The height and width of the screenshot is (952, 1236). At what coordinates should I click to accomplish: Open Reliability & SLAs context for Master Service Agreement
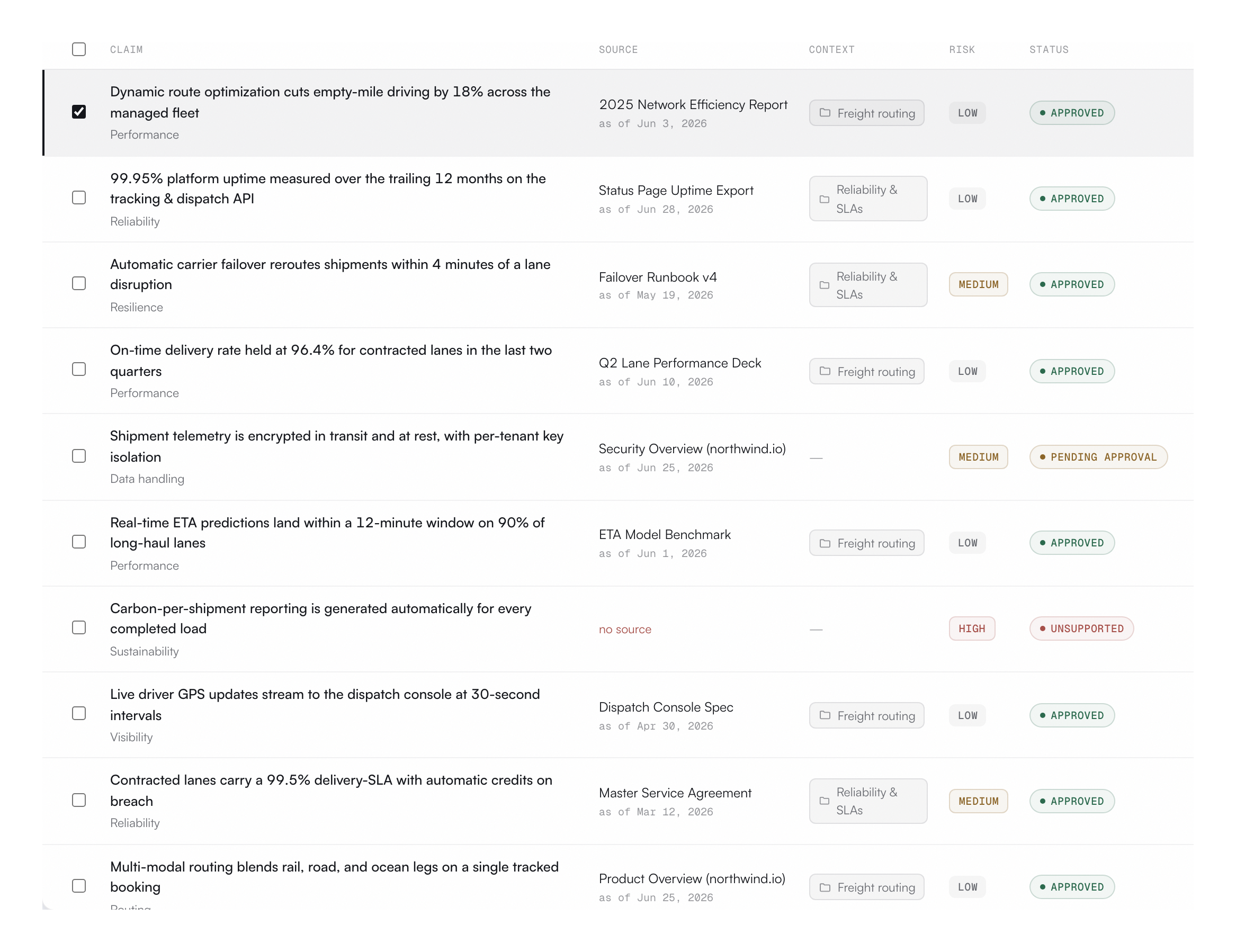(868, 801)
